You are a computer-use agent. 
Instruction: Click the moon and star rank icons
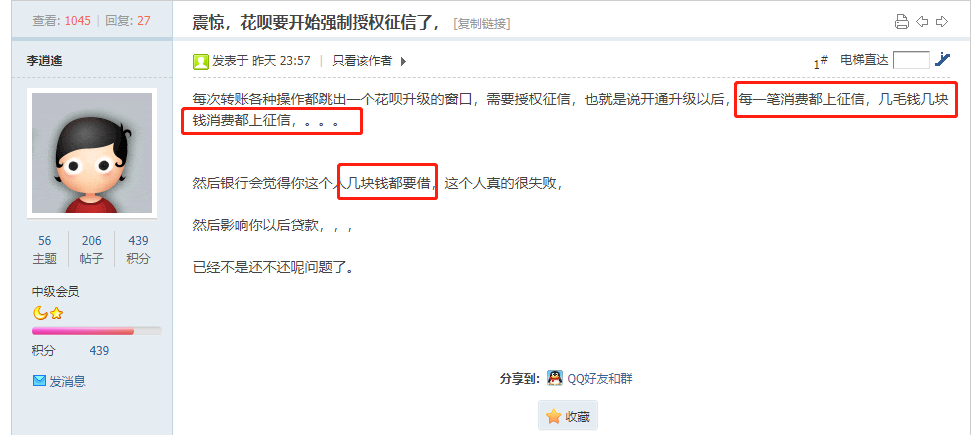coord(47,313)
